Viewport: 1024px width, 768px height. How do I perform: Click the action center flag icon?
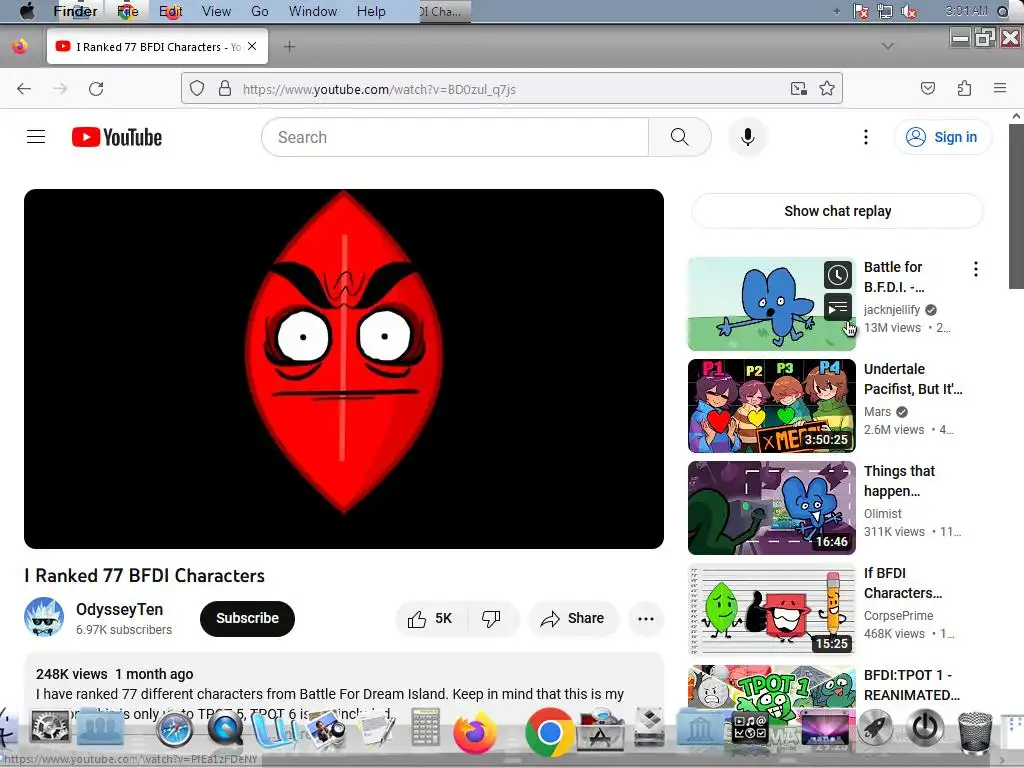tap(861, 11)
